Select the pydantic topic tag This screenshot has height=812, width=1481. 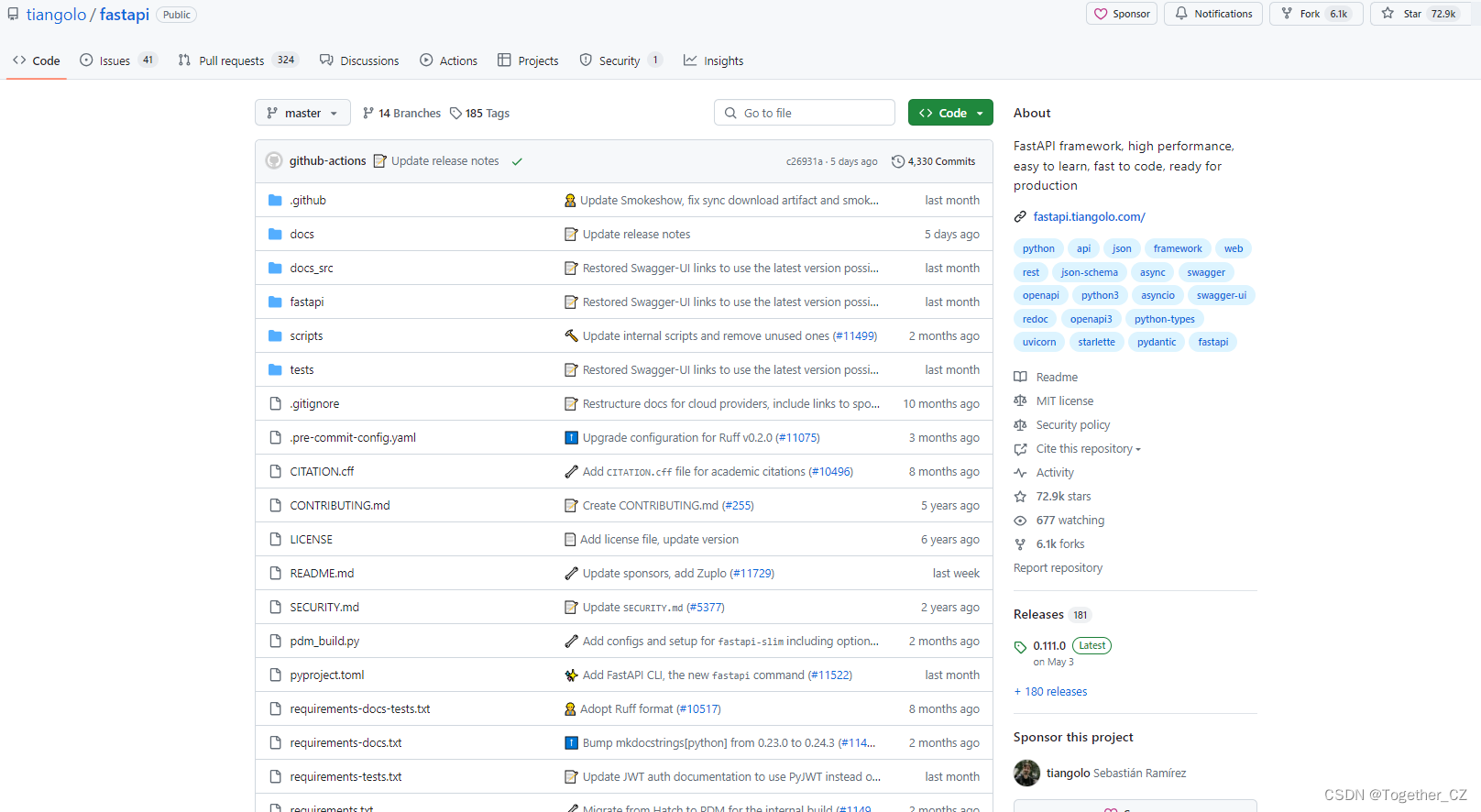[1157, 342]
